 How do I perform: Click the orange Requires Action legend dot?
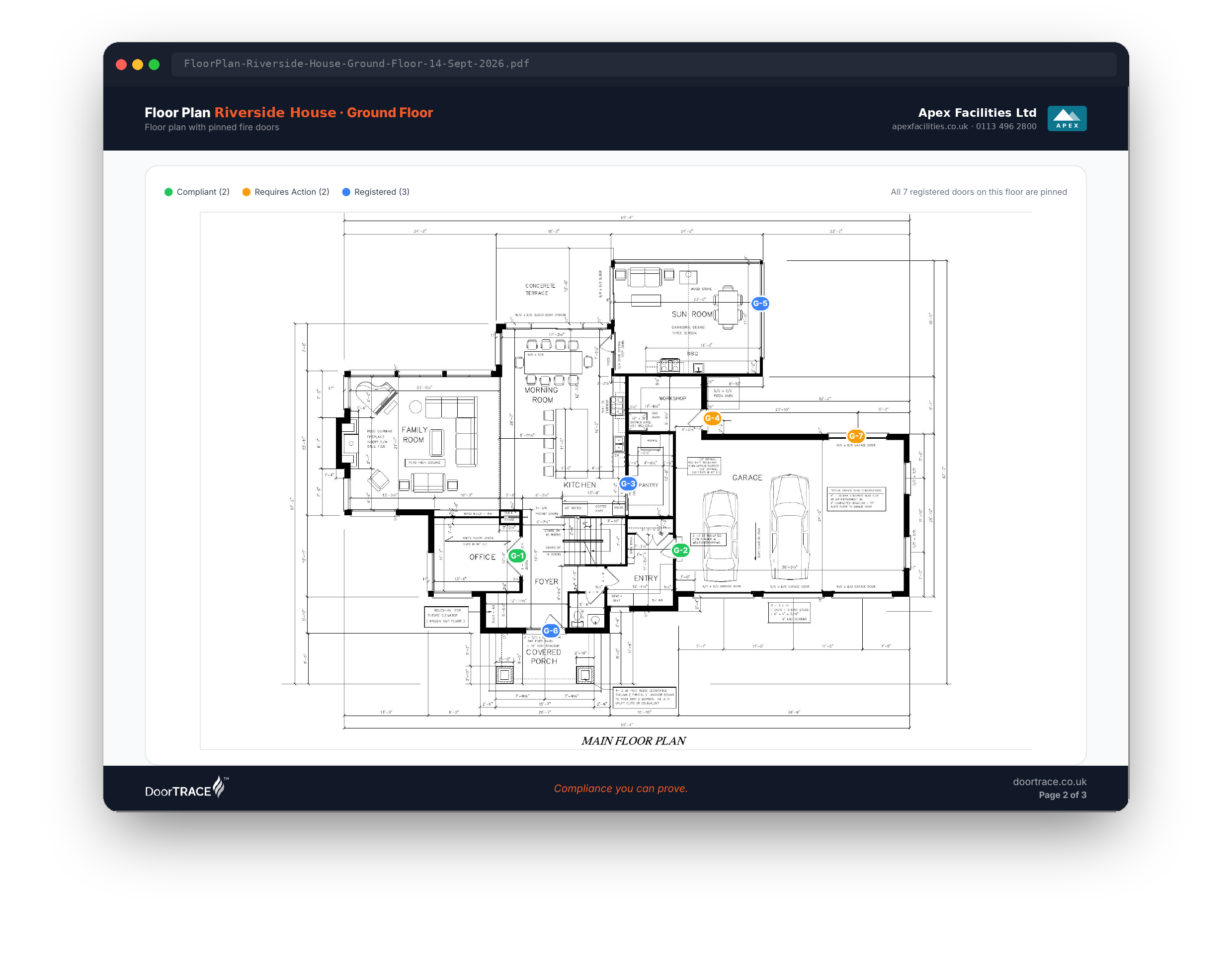pyautogui.click(x=246, y=192)
